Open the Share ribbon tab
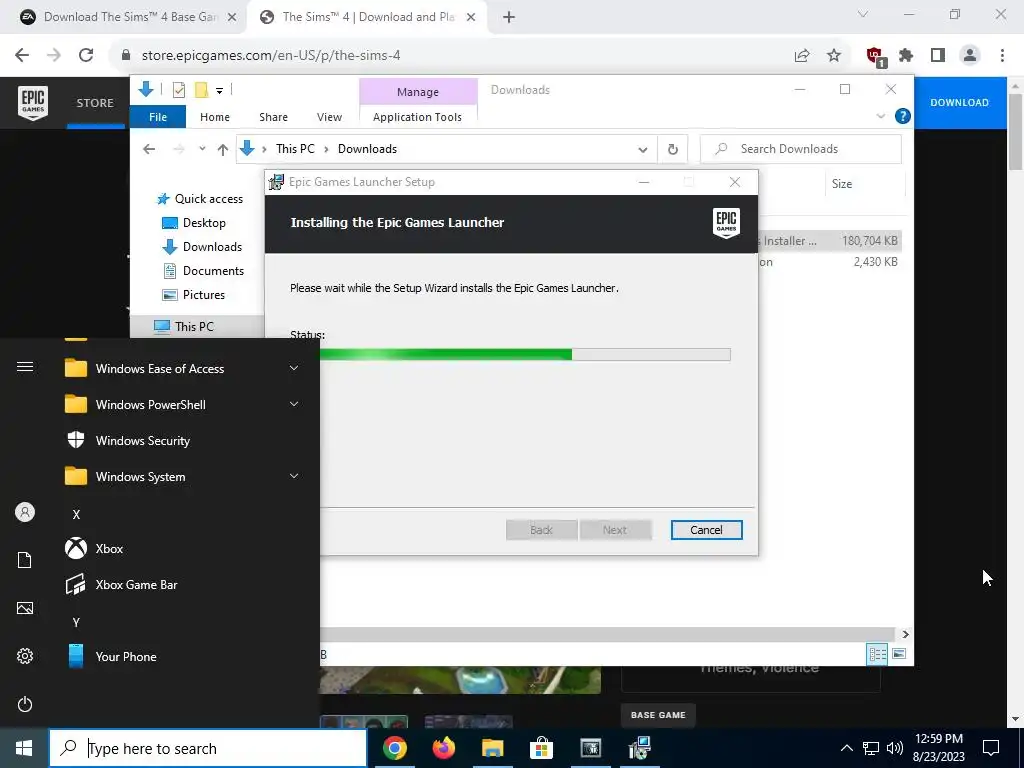The image size is (1024, 768). coord(273,117)
